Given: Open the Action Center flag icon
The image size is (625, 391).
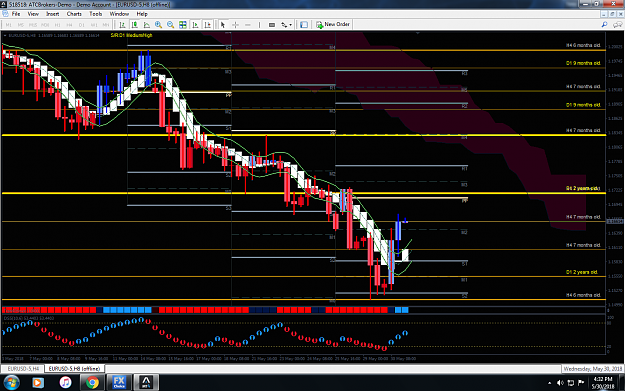Looking at the screenshot, I should 581,383.
